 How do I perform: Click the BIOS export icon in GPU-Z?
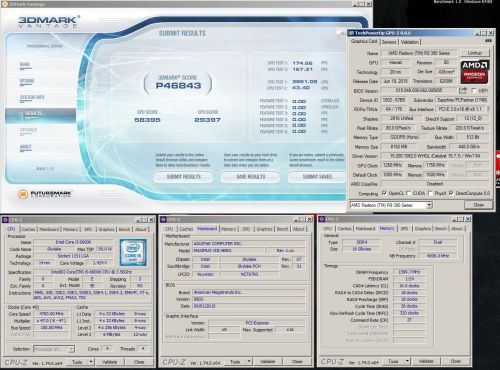click(x=463, y=90)
